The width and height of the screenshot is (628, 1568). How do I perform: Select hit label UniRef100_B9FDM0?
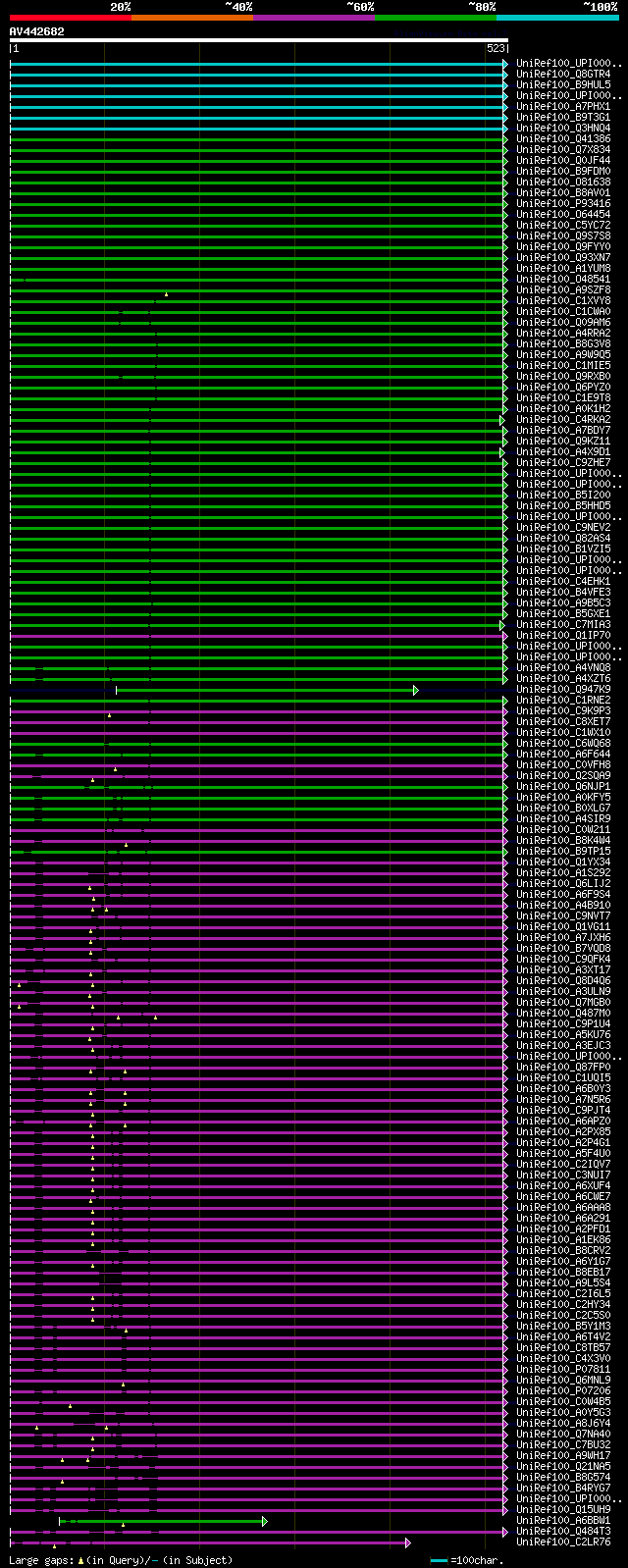tap(563, 172)
